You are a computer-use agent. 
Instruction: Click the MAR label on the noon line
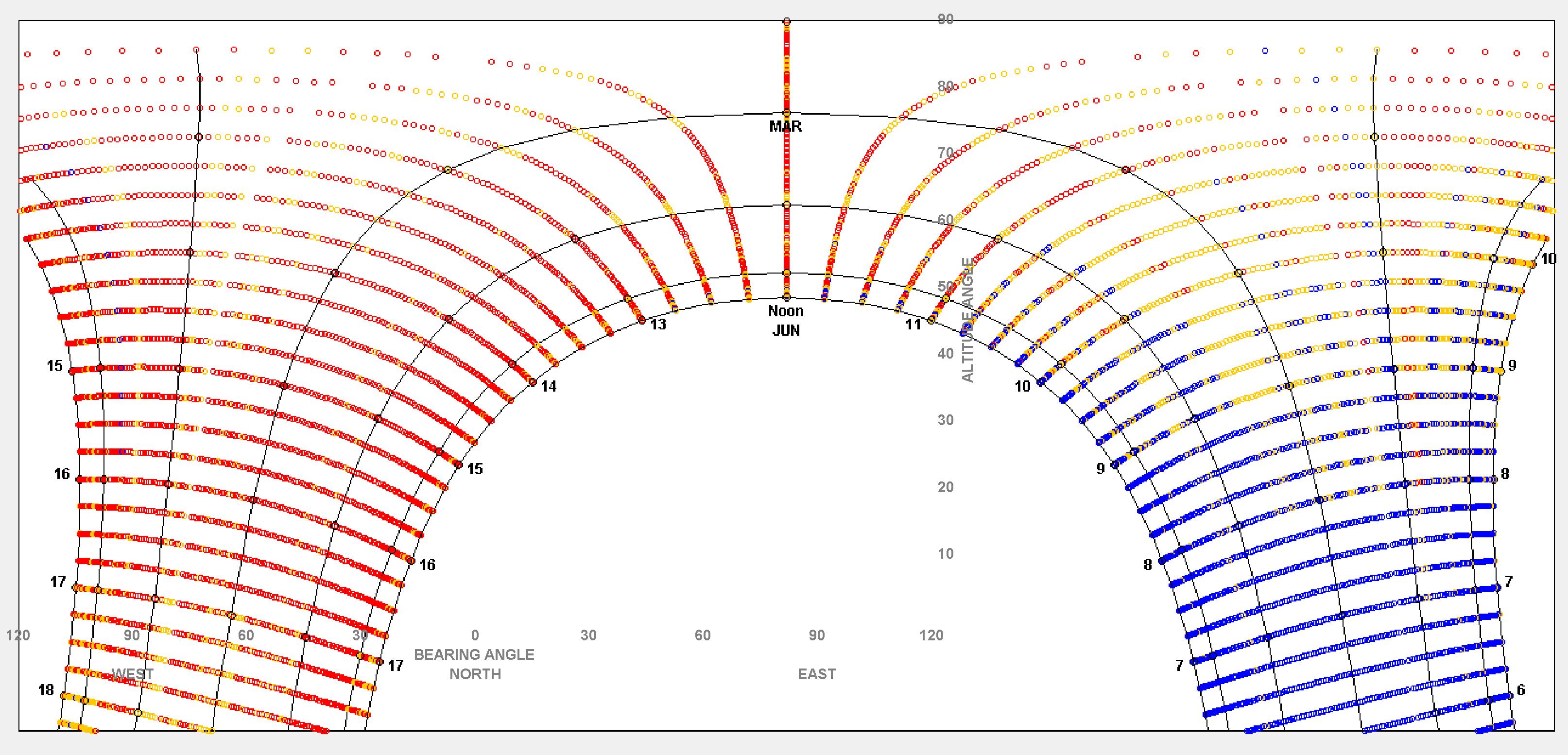pos(785,126)
